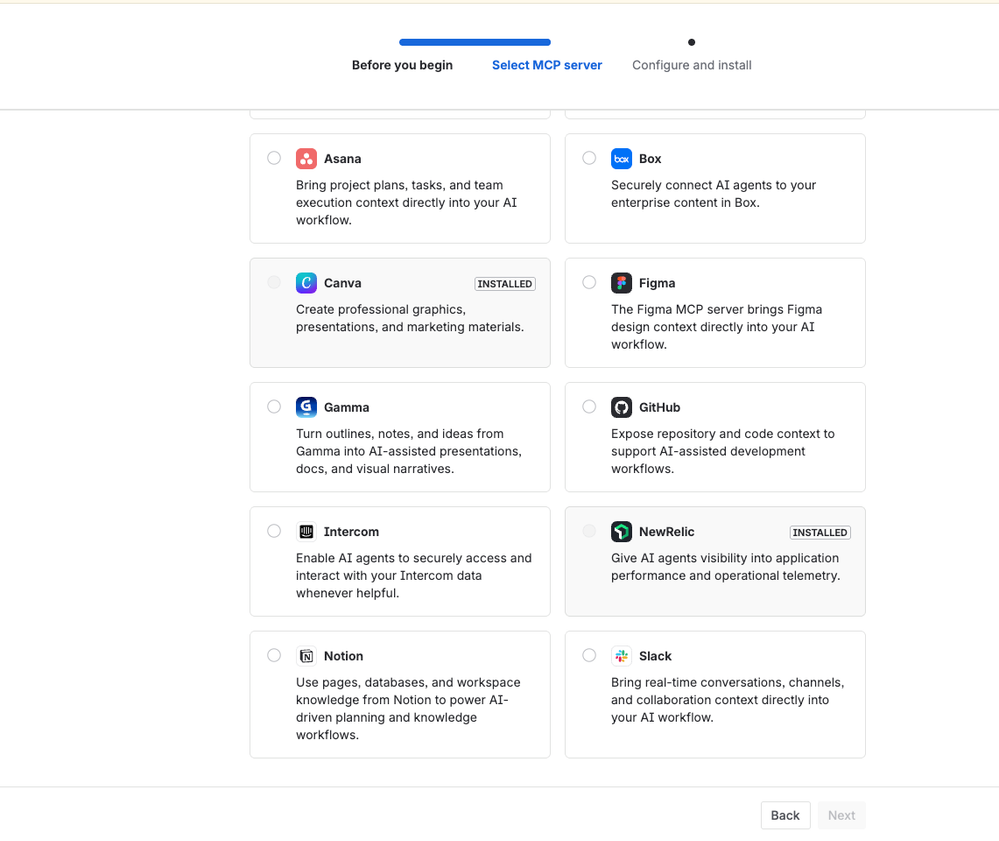999x841 pixels.
Task: Jump to Configure and install step
Action: (692, 65)
